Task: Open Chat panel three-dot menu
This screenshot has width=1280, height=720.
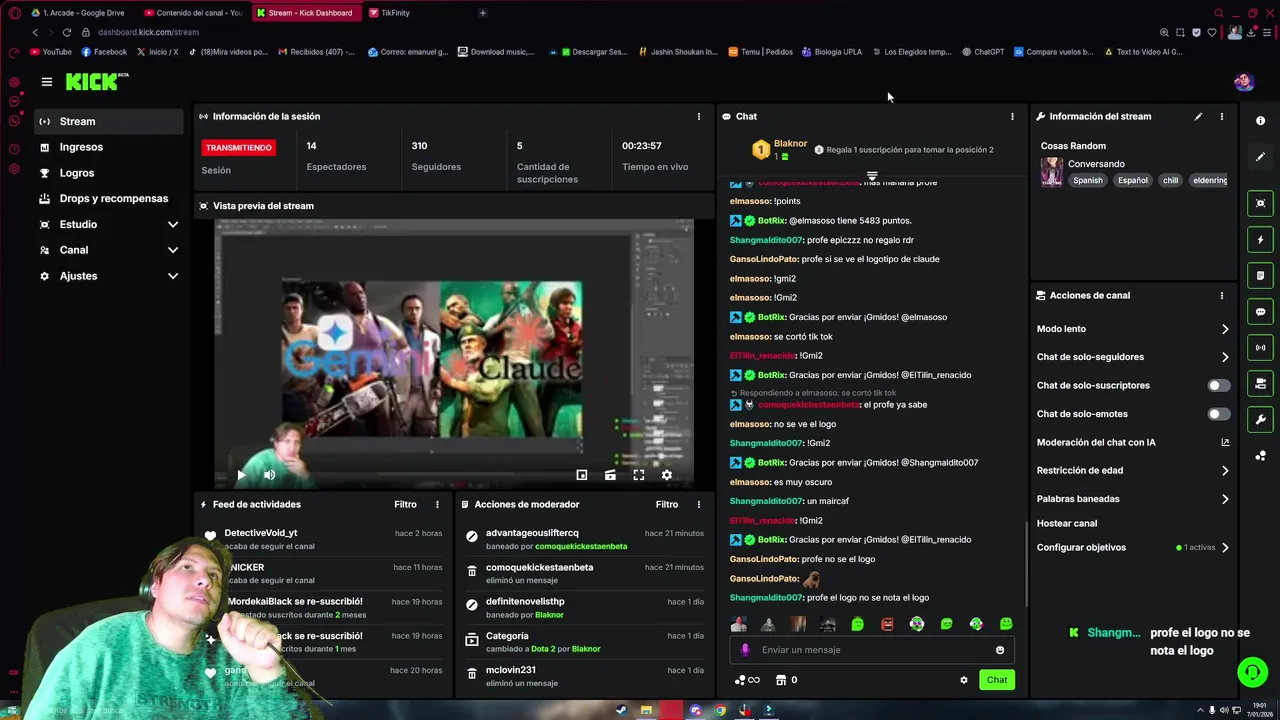Action: click(x=1012, y=116)
